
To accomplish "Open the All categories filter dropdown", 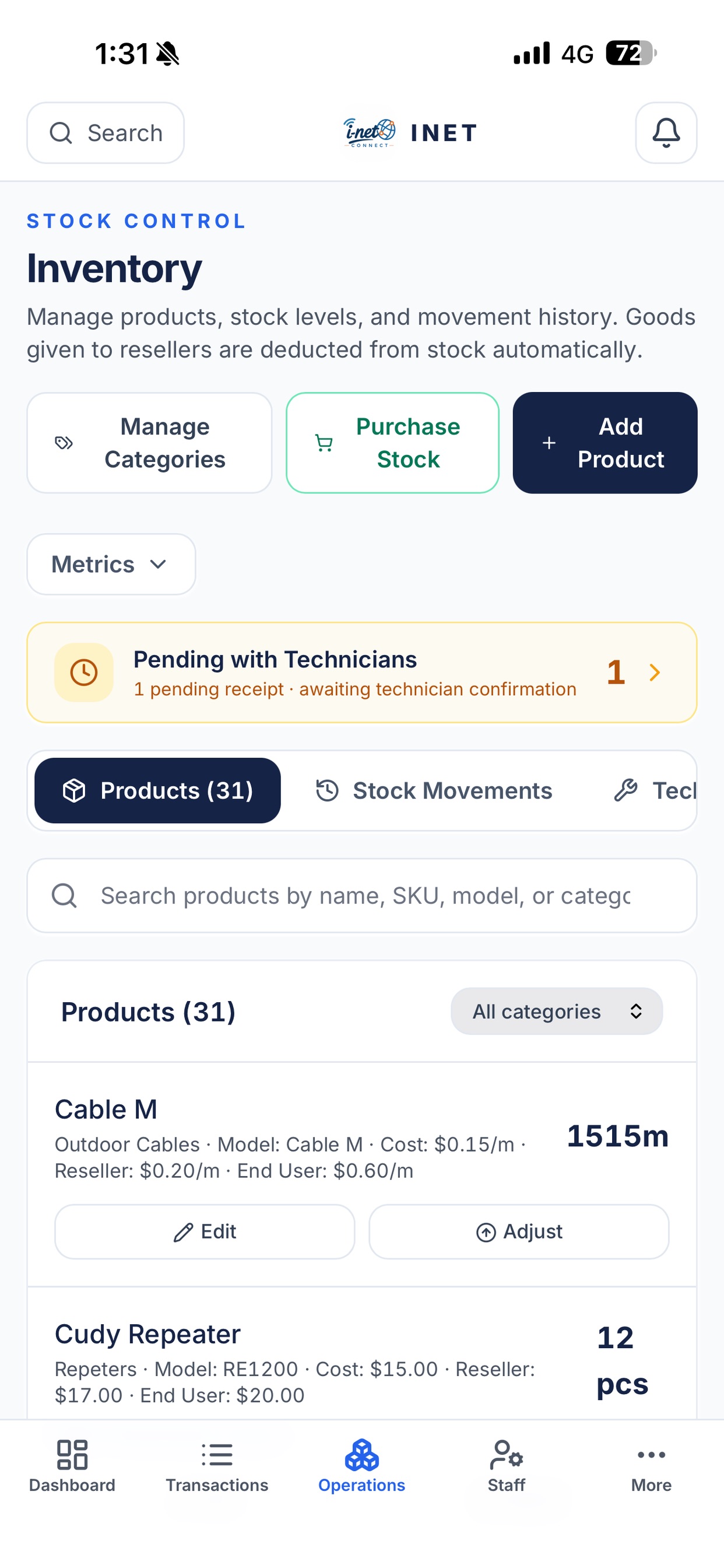I will pyautogui.click(x=557, y=1011).
